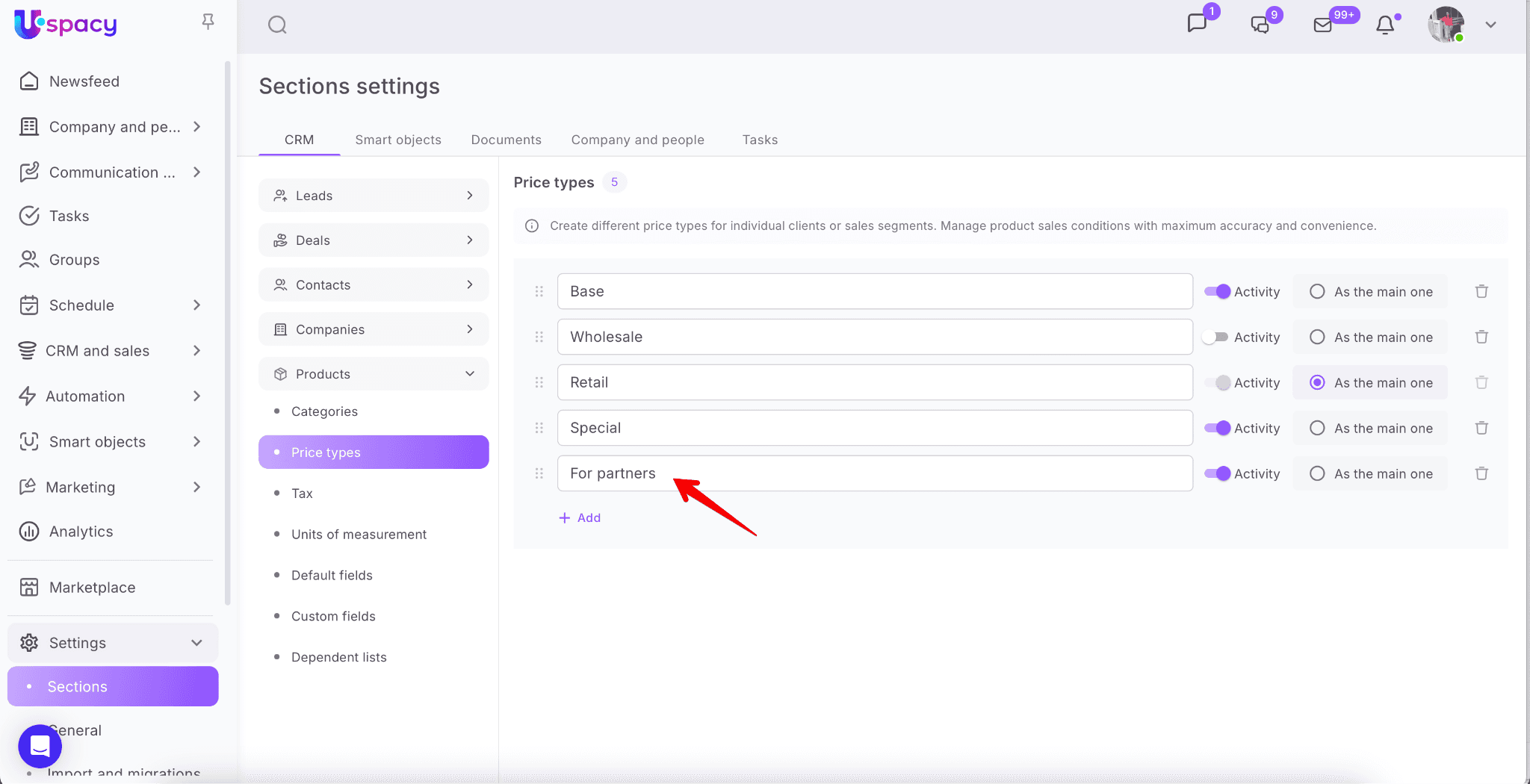
Task: Disable Activity toggle for Special
Action: point(1216,428)
